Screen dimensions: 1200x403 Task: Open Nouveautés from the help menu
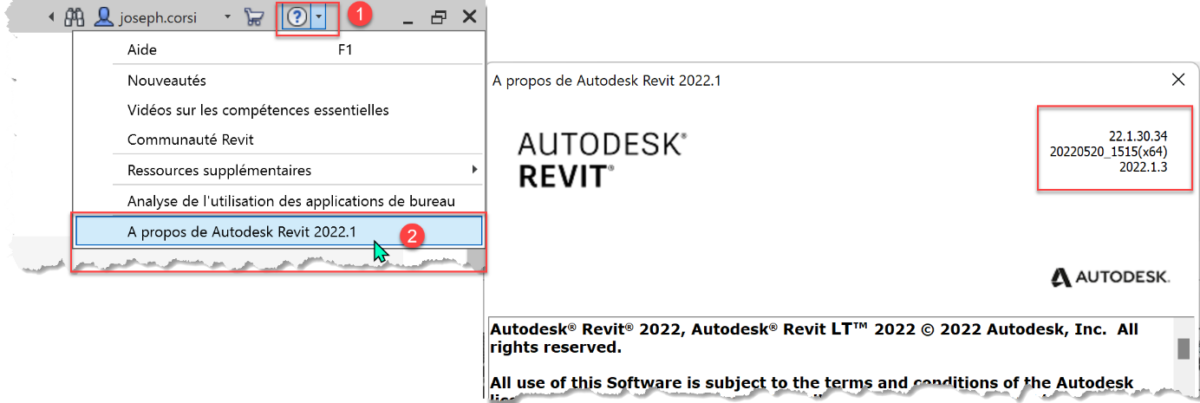(x=166, y=80)
